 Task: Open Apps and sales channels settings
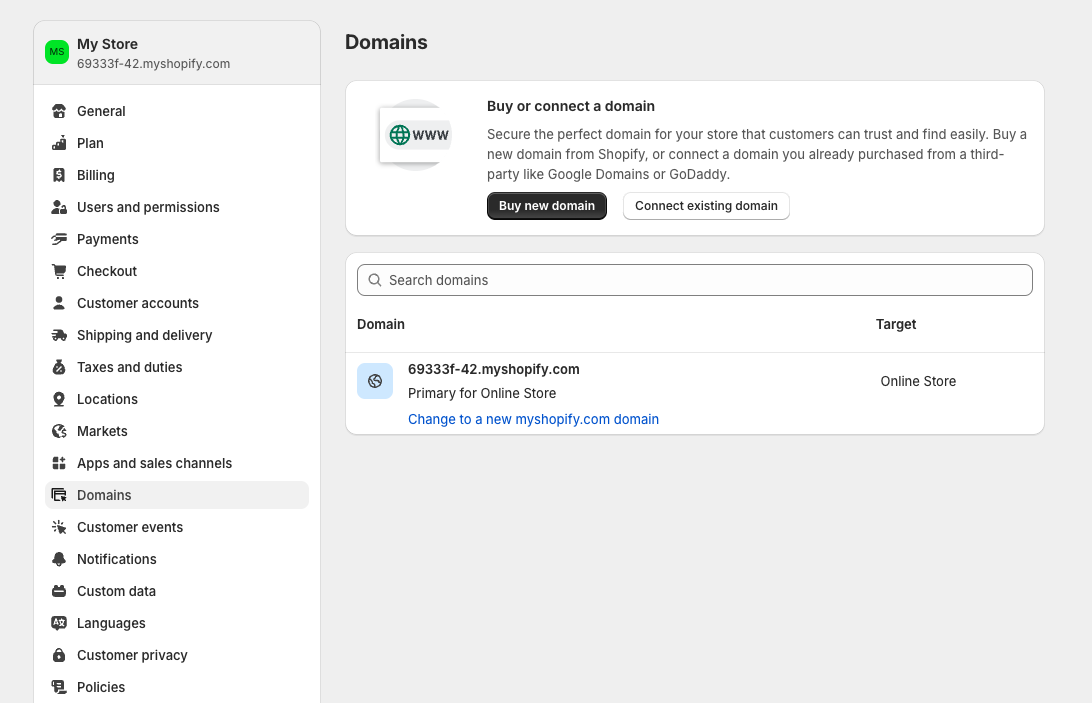(154, 463)
